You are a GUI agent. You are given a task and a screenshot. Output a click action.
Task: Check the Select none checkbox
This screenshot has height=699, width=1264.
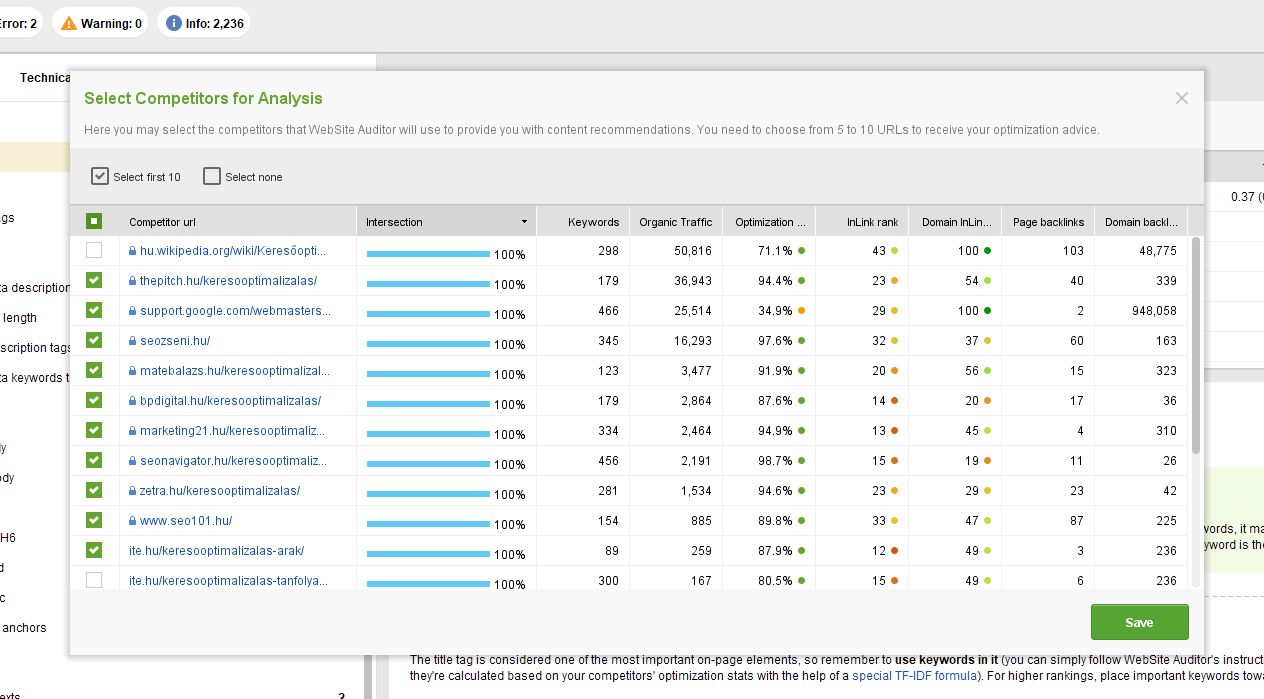click(x=211, y=176)
